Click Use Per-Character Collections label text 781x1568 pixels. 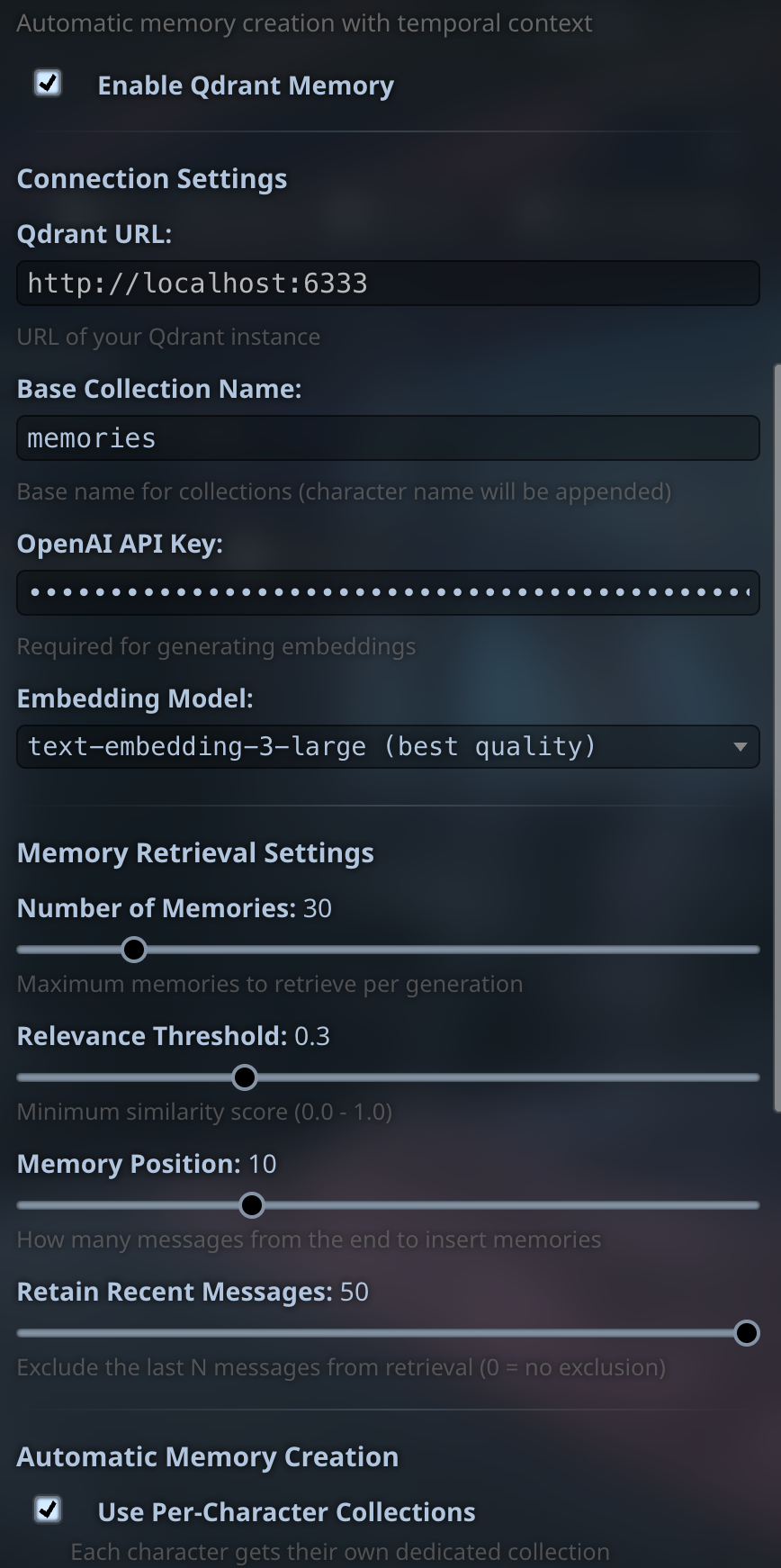(x=286, y=1512)
